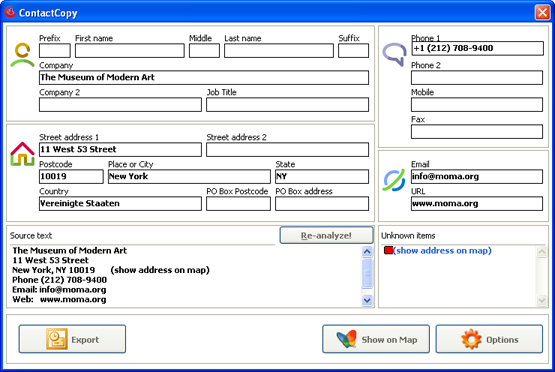The image size is (555, 372).
Task: Click the Last name input box
Action: click(x=279, y=51)
